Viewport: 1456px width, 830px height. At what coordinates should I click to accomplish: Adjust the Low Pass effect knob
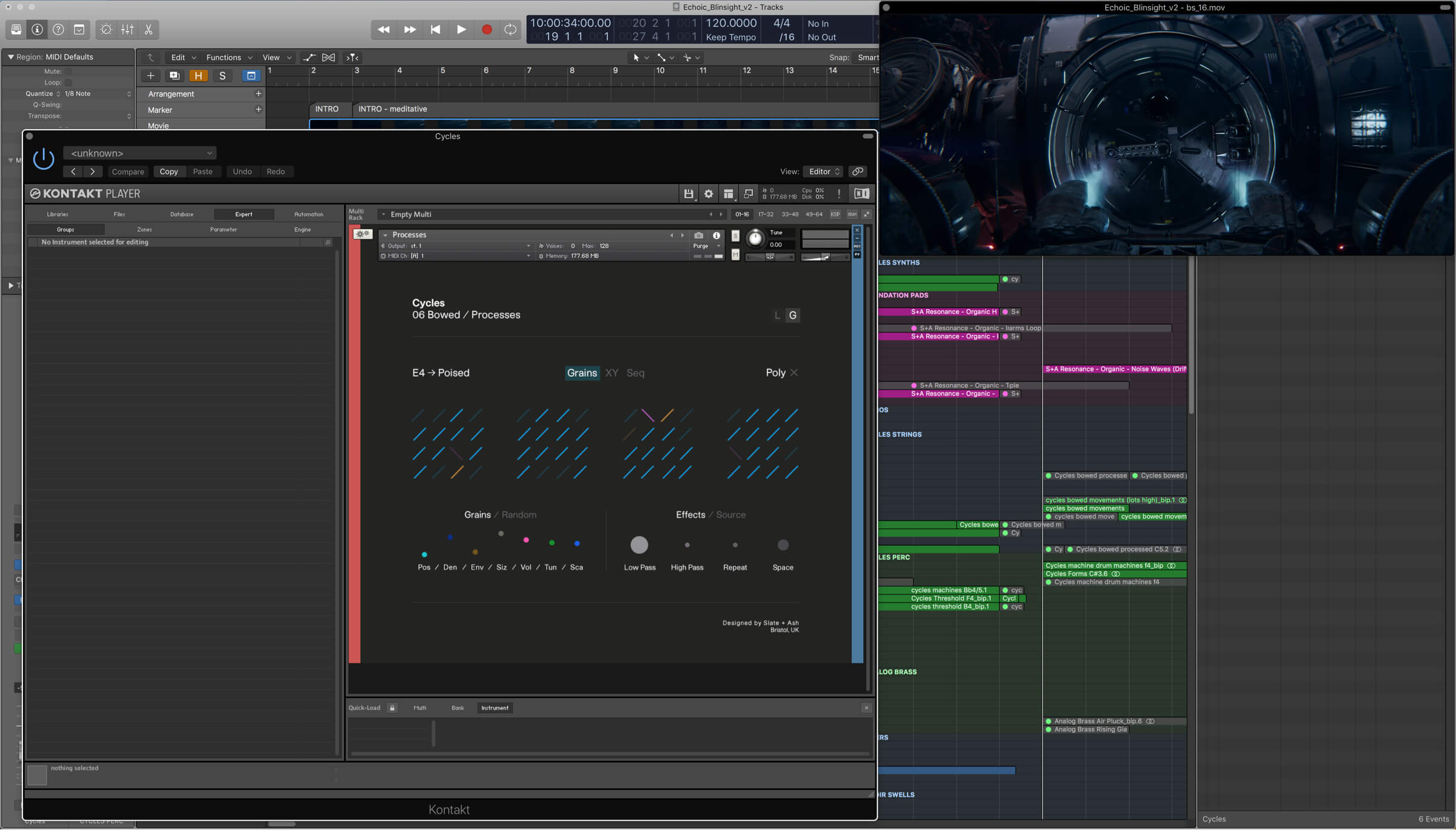[639, 545]
